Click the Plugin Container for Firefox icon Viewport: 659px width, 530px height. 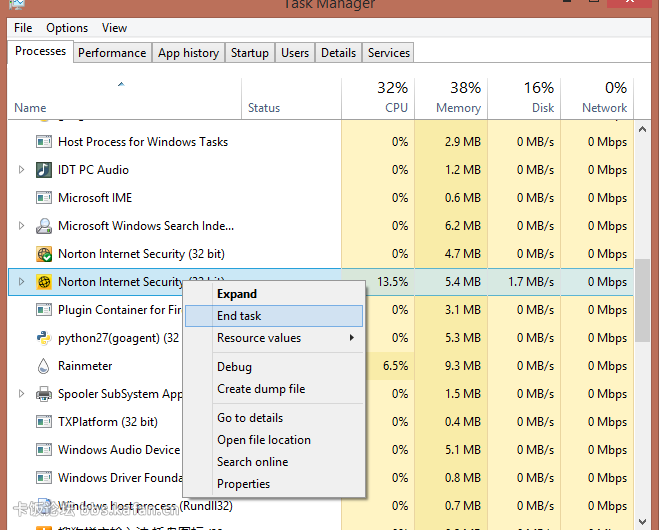click(44, 310)
